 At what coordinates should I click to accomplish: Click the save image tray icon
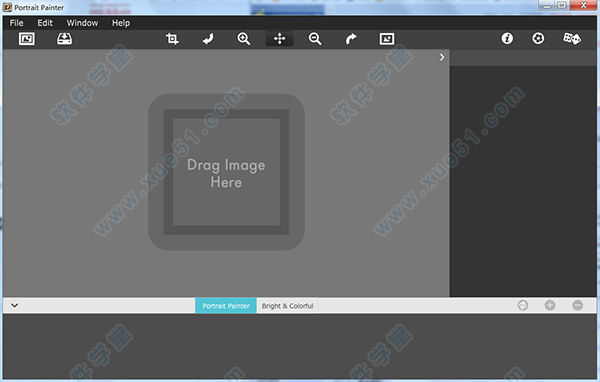pyautogui.click(x=64, y=39)
